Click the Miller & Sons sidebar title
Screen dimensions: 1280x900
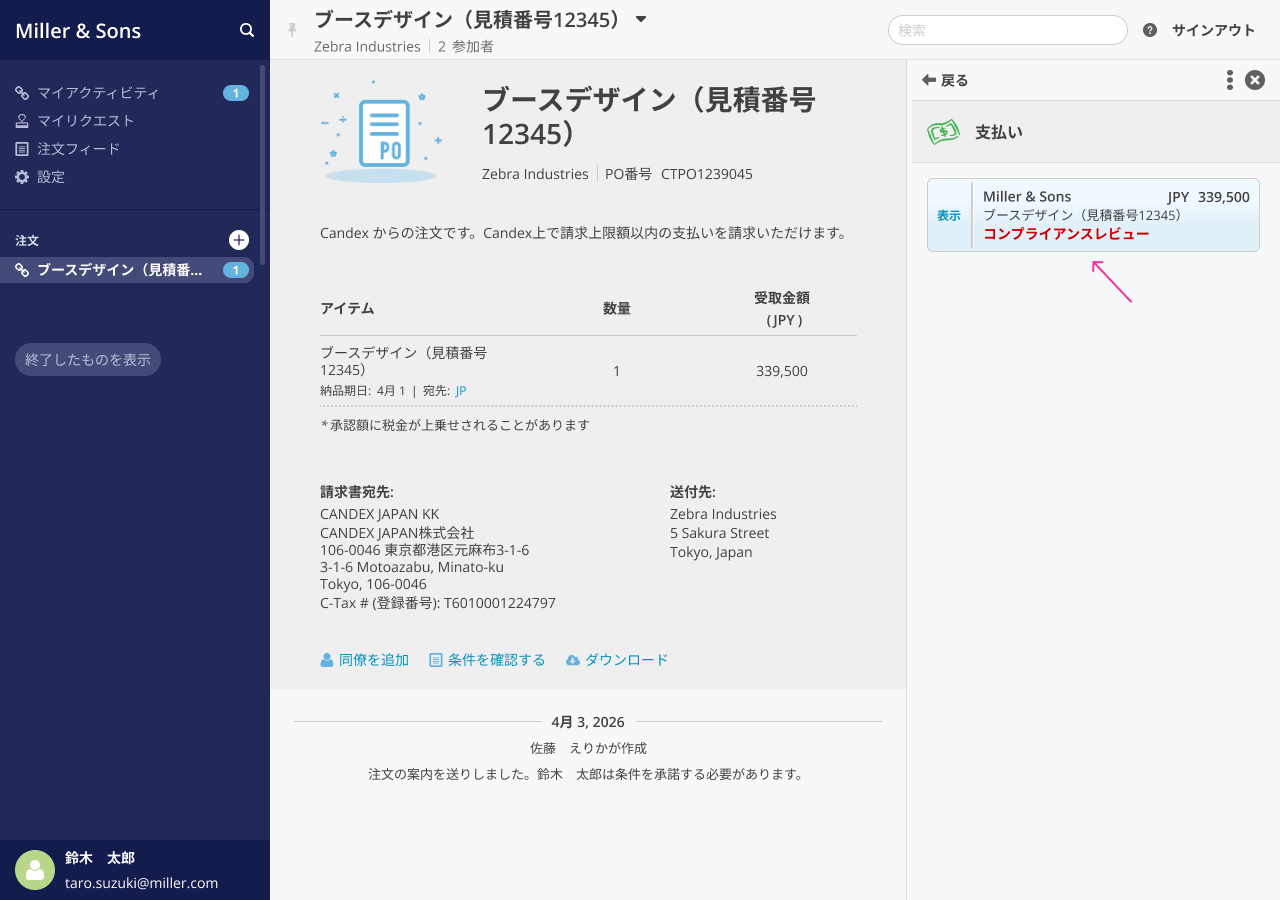point(78,31)
